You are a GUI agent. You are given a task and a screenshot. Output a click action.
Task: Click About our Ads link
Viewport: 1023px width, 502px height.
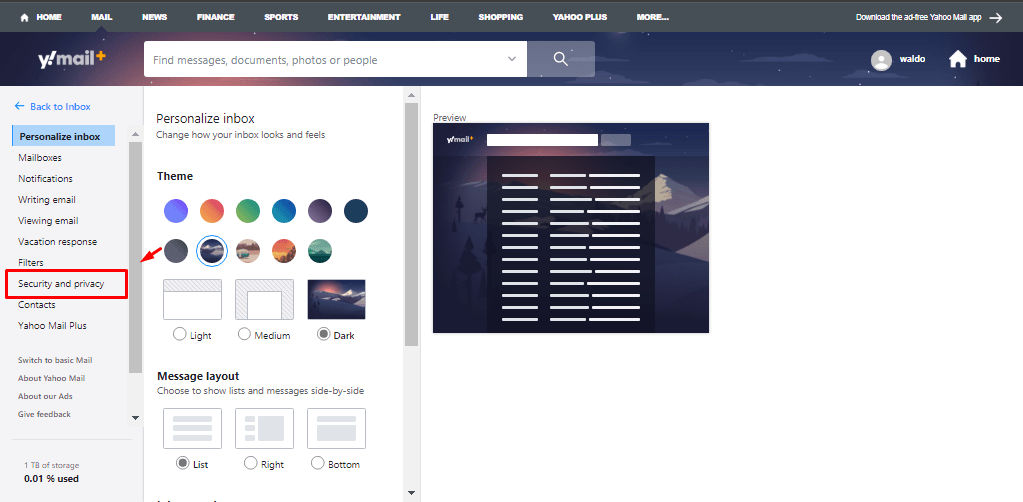click(x=45, y=396)
